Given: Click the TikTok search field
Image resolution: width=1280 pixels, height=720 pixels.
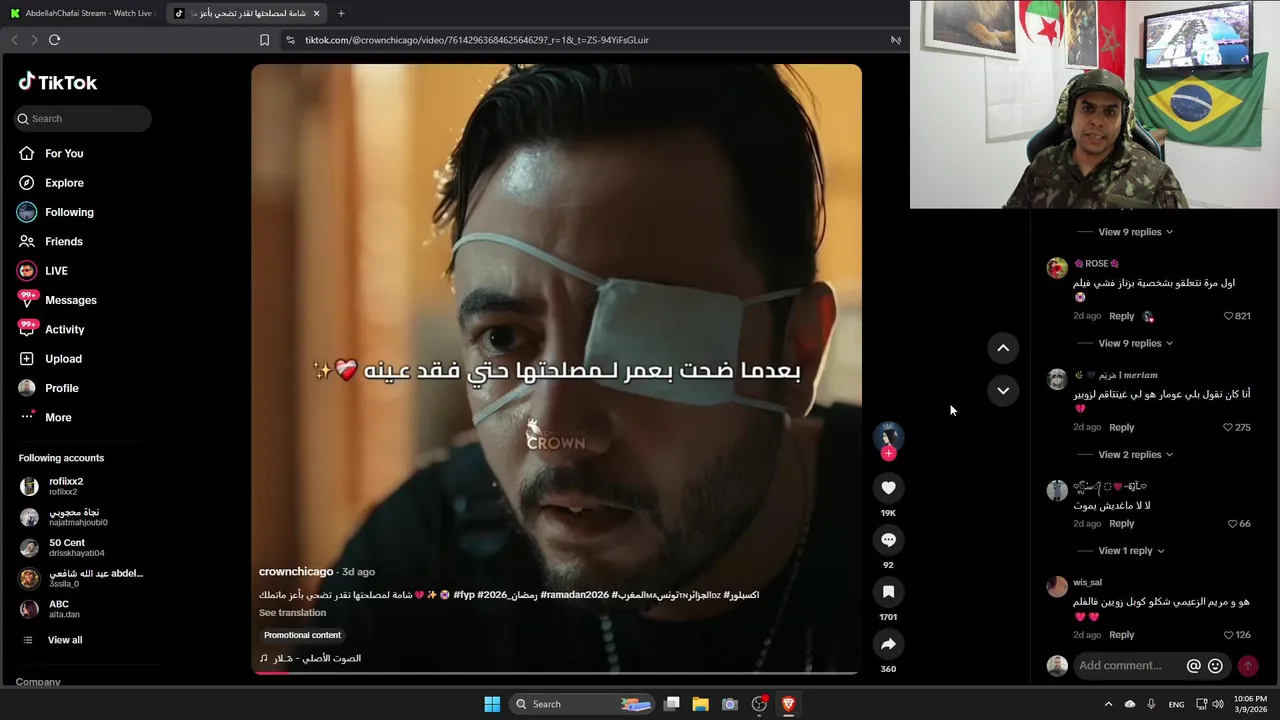Looking at the screenshot, I should (x=83, y=118).
